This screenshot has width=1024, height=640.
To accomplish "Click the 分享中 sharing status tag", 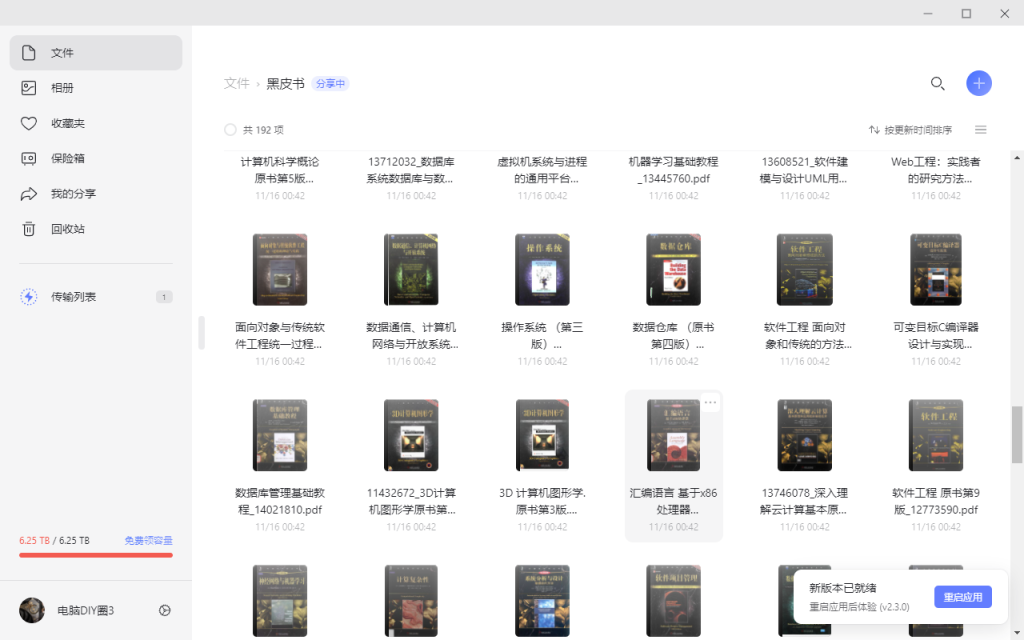I will pyautogui.click(x=330, y=84).
